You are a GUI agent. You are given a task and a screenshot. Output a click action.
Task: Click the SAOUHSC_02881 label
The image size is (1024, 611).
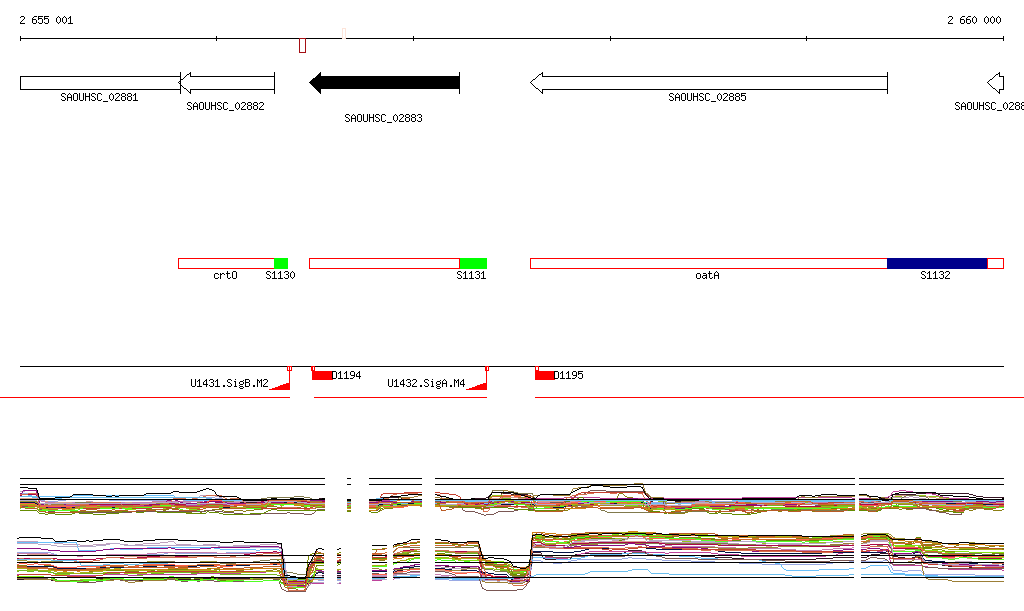(99, 97)
